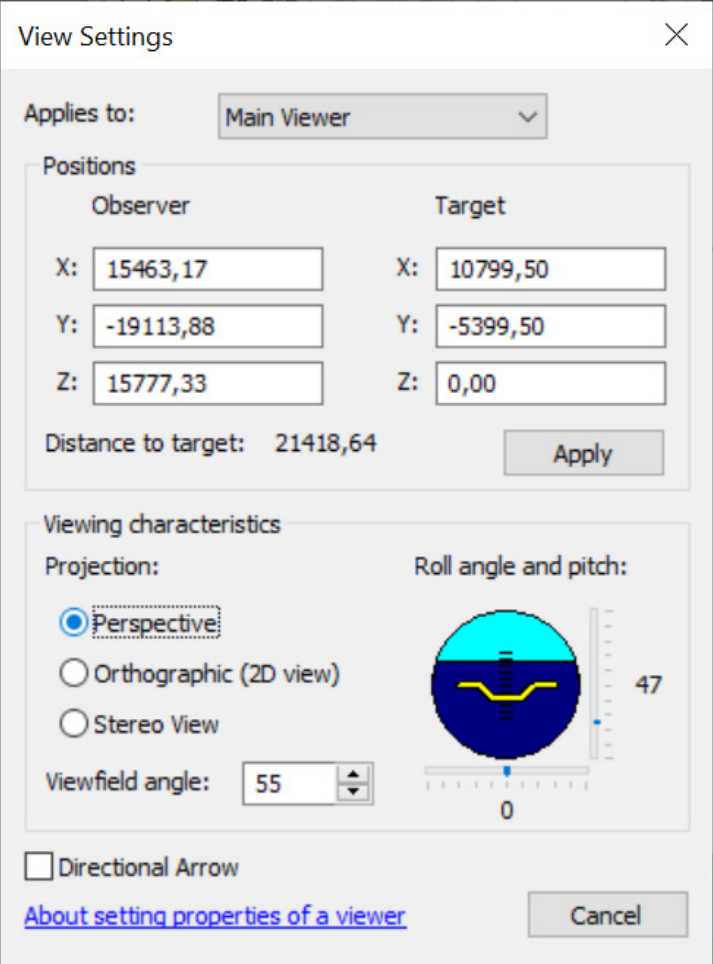Select the Stereo View radio button
Viewport: 713px width, 964px height.
click(73, 724)
